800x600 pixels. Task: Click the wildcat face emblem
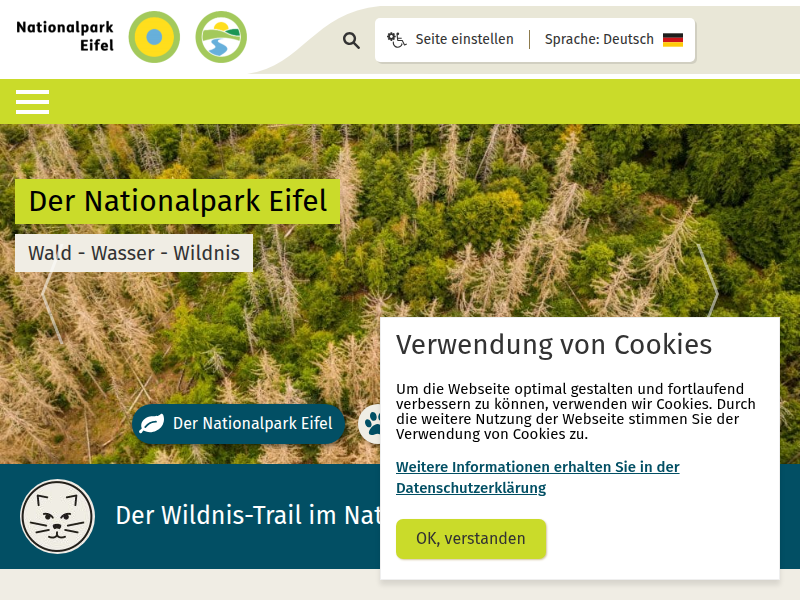(x=57, y=517)
